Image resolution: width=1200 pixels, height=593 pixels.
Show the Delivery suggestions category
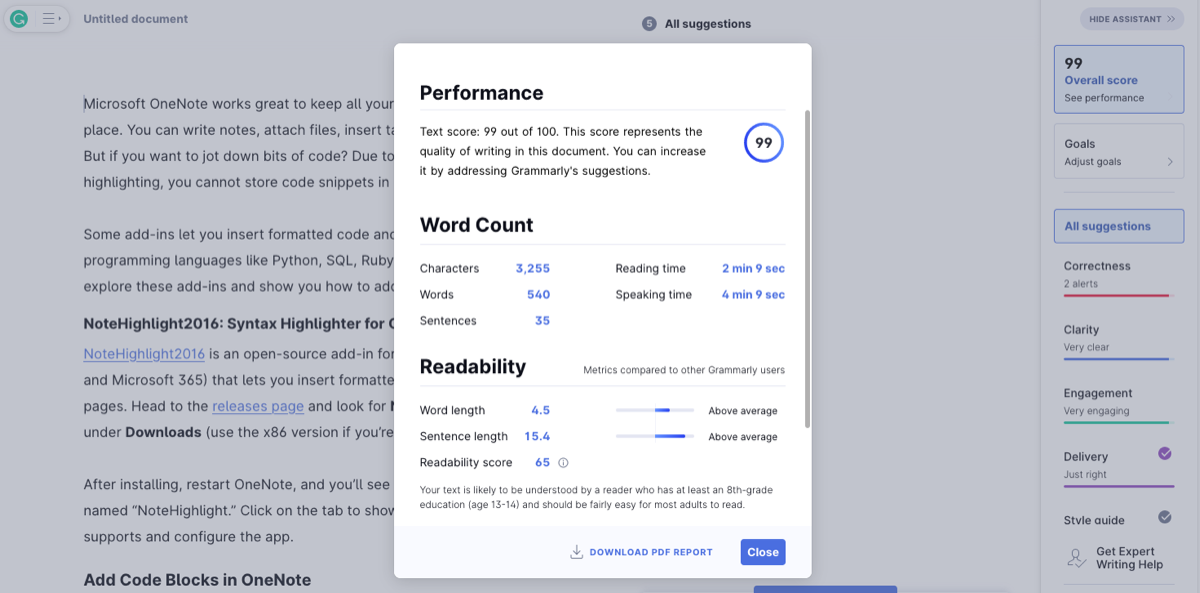click(x=1117, y=467)
